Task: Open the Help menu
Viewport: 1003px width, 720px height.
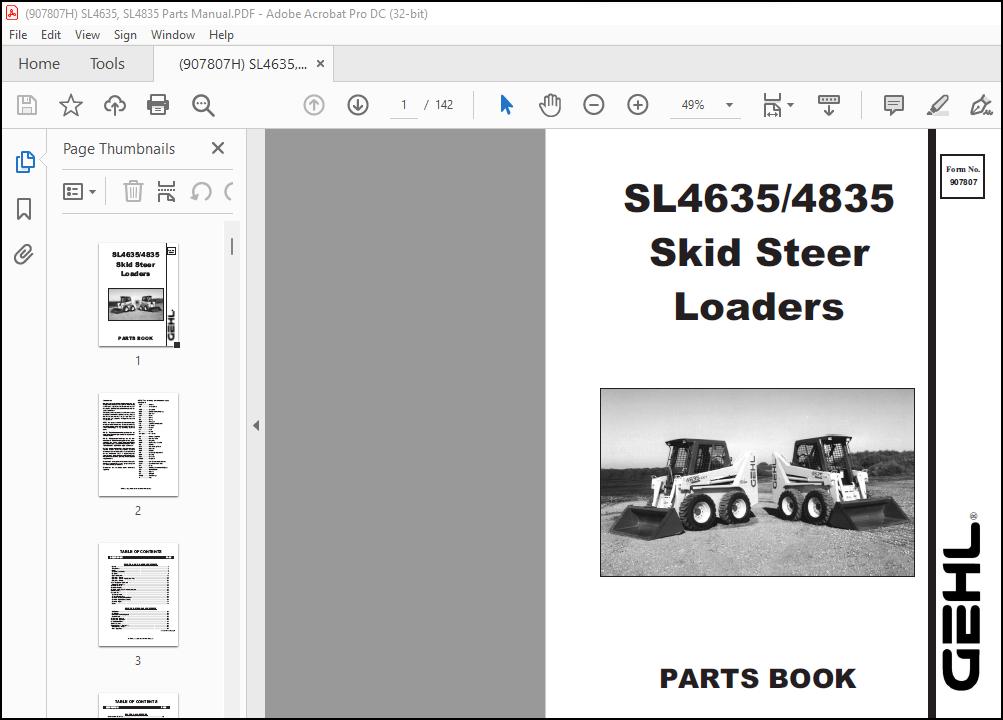Action: coord(221,35)
